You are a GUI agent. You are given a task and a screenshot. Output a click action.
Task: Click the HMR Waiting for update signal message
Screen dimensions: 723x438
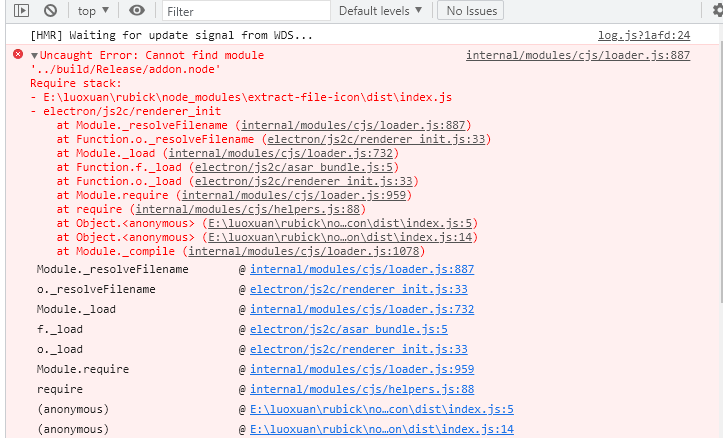172,35
